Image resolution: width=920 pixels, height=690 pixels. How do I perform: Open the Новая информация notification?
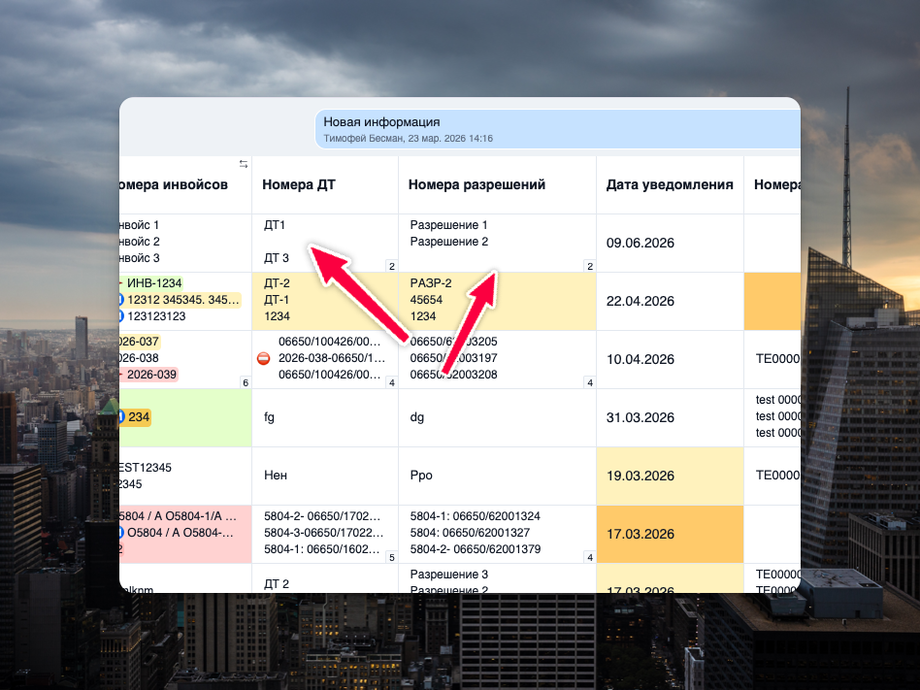558,129
